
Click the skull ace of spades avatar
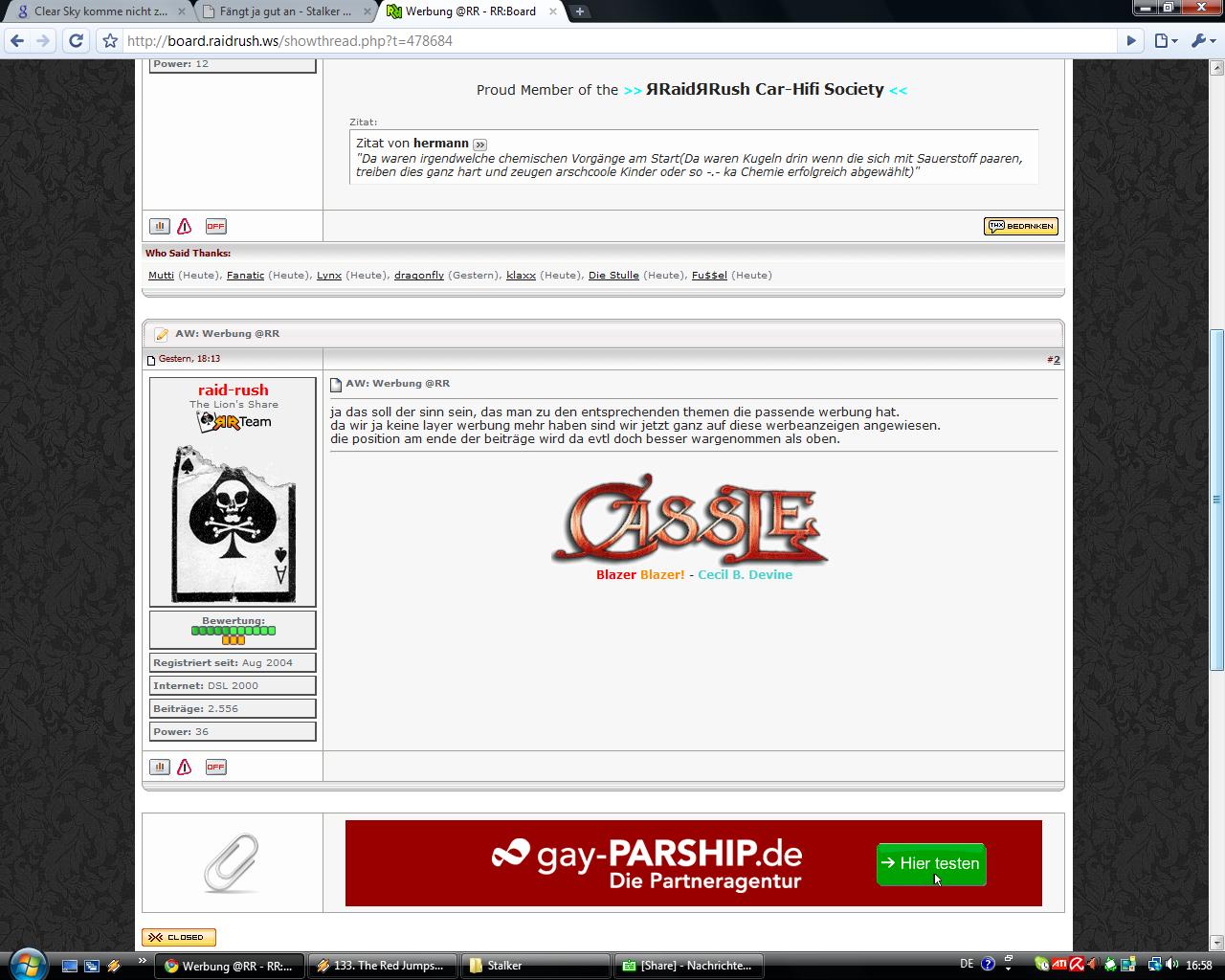[x=234, y=523]
